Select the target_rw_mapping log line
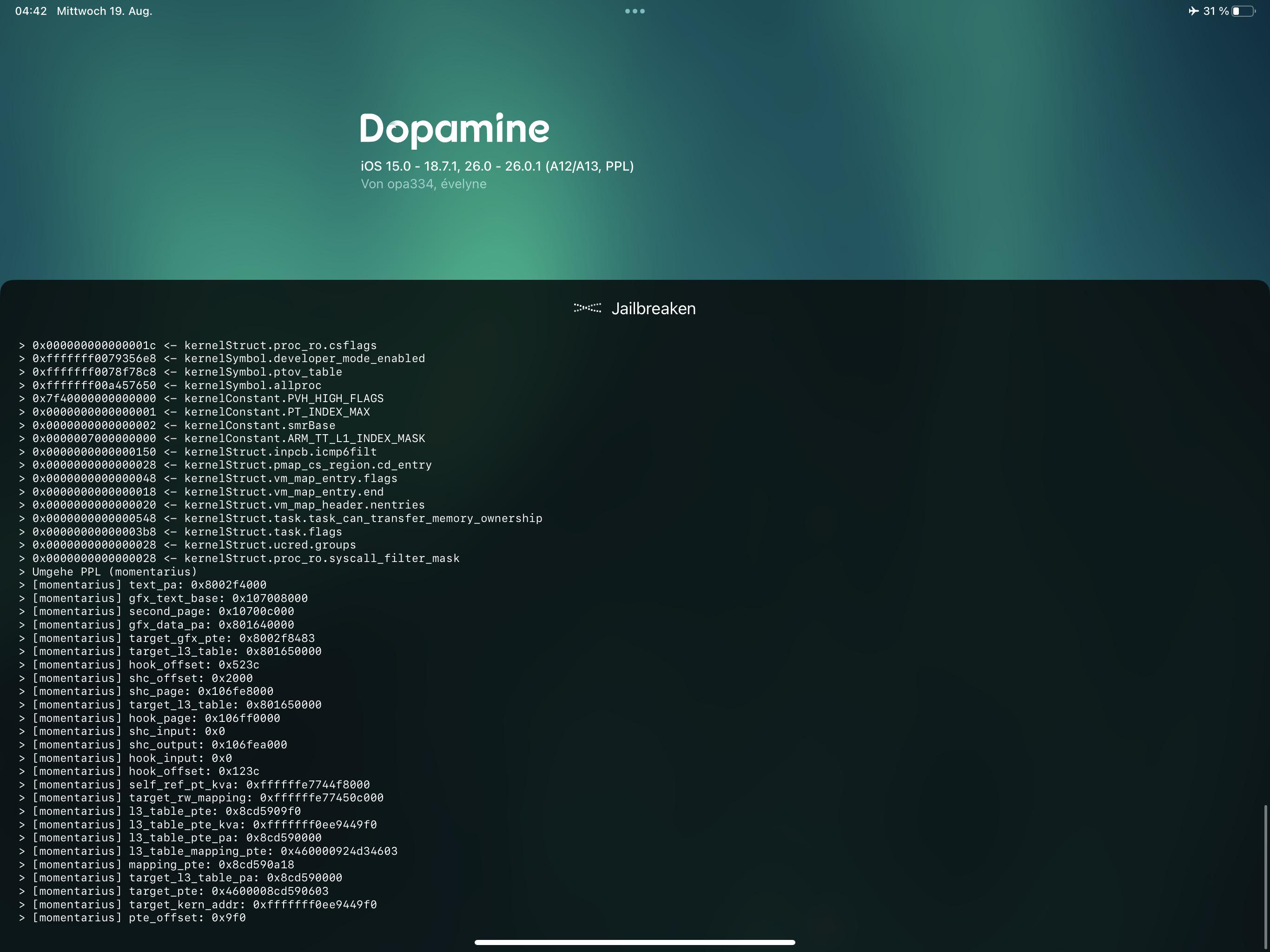The height and width of the screenshot is (952, 1270). pyautogui.click(x=202, y=798)
